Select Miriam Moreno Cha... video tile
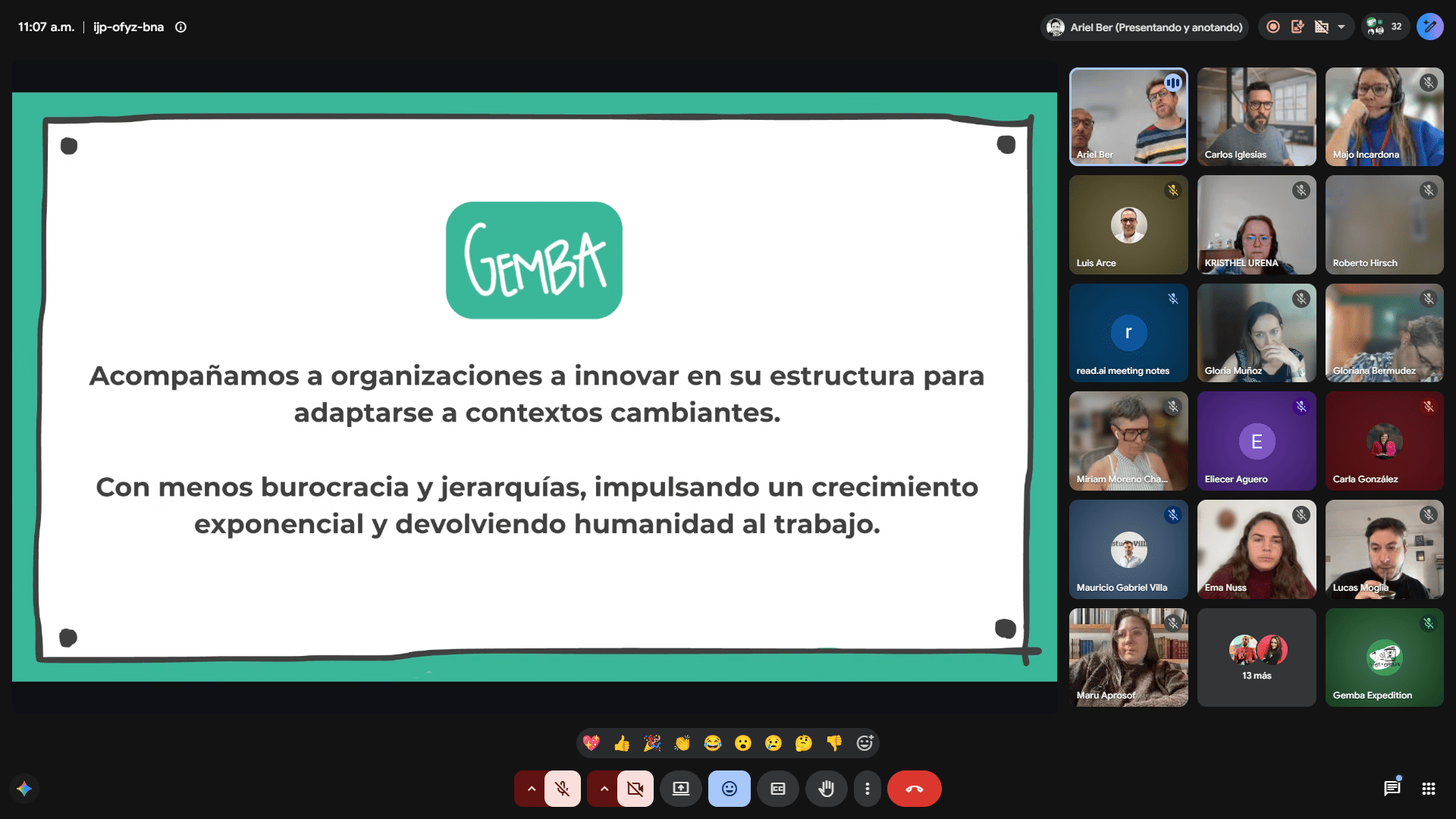Screen dimensions: 1456x819 (x=1128, y=441)
